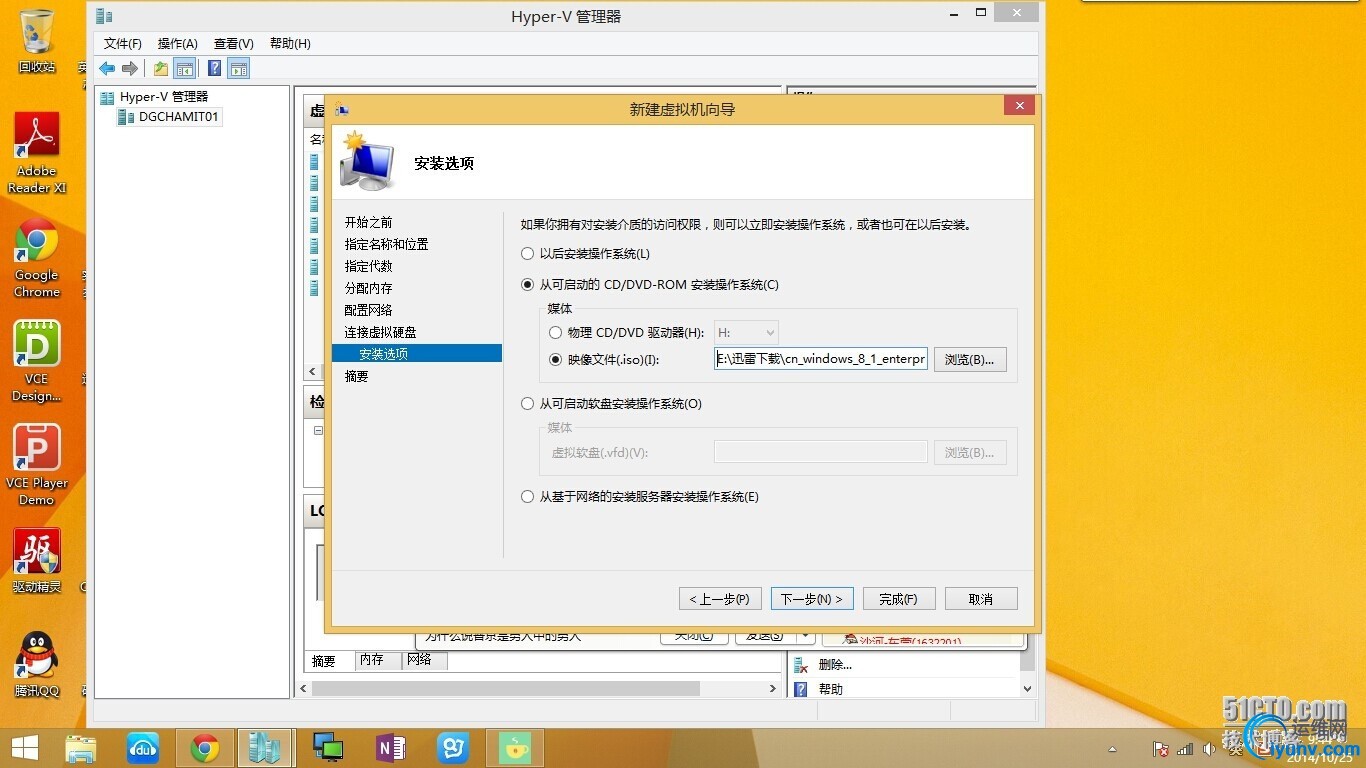Image resolution: width=1366 pixels, height=768 pixels.
Task: Select 从基于网络的安装服务器安装操作系统(E) option
Action: pos(528,497)
